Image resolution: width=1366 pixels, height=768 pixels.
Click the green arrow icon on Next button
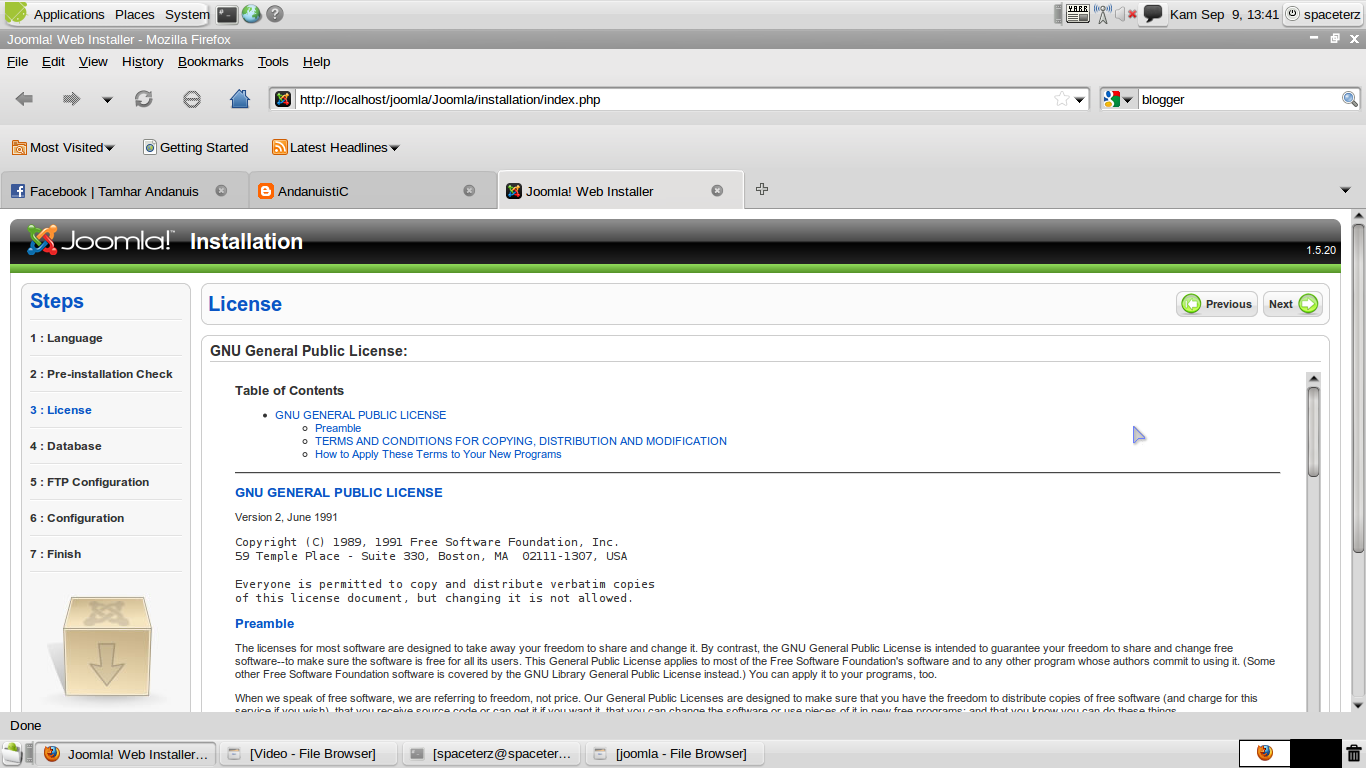coord(1308,304)
